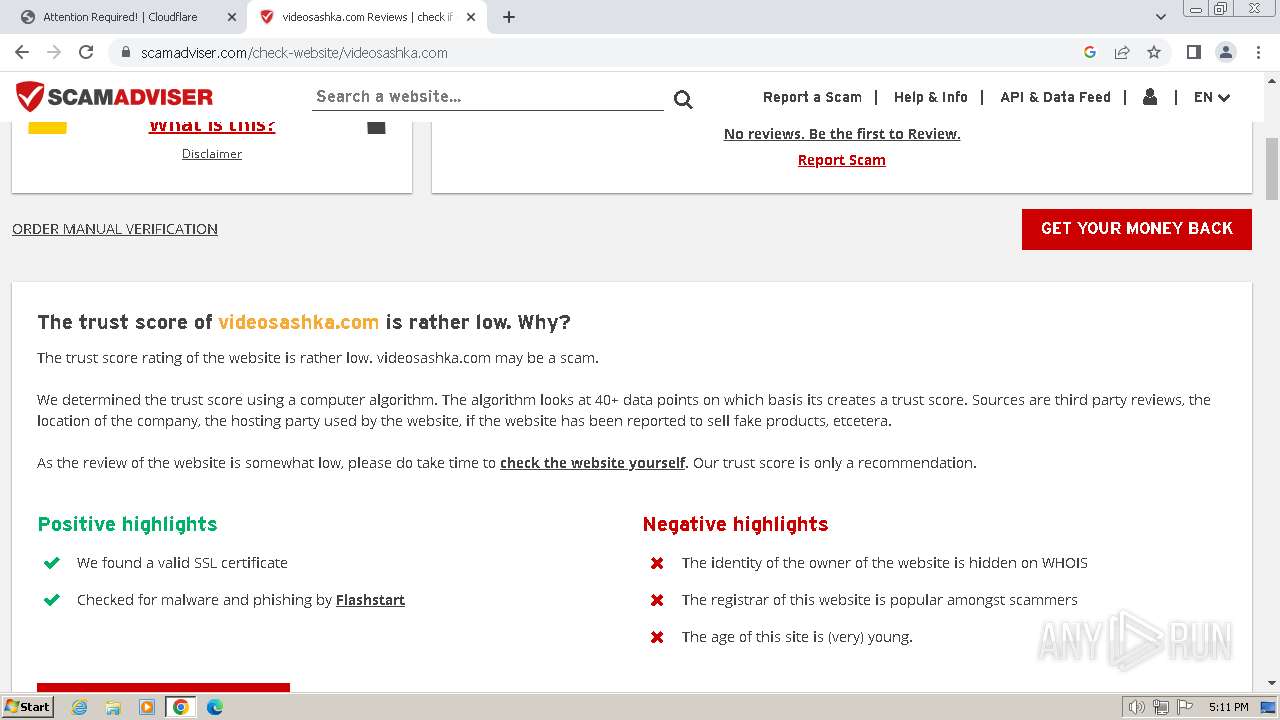Image resolution: width=1280 pixels, height=720 pixels.
Task: Open a new browser tab
Action: [x=508, y=17]
